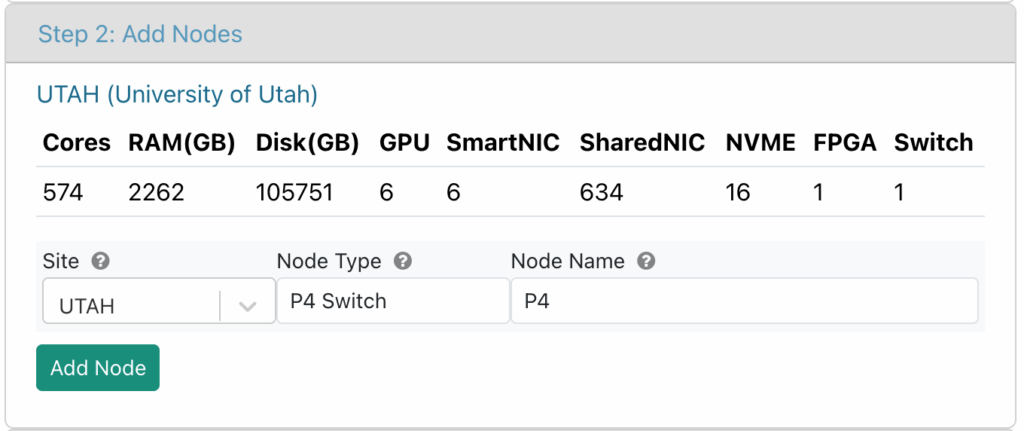Select the Cores column header
Viewport: 1024px width, 431px height.
pyautogui.click(x=76, y=142)
